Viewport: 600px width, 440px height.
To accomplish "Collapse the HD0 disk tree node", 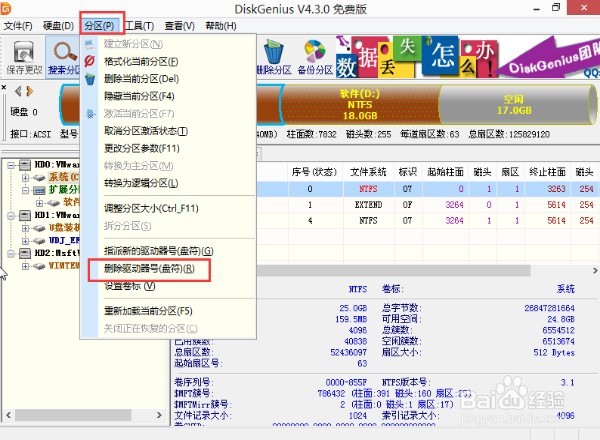I will pos(11,165).
